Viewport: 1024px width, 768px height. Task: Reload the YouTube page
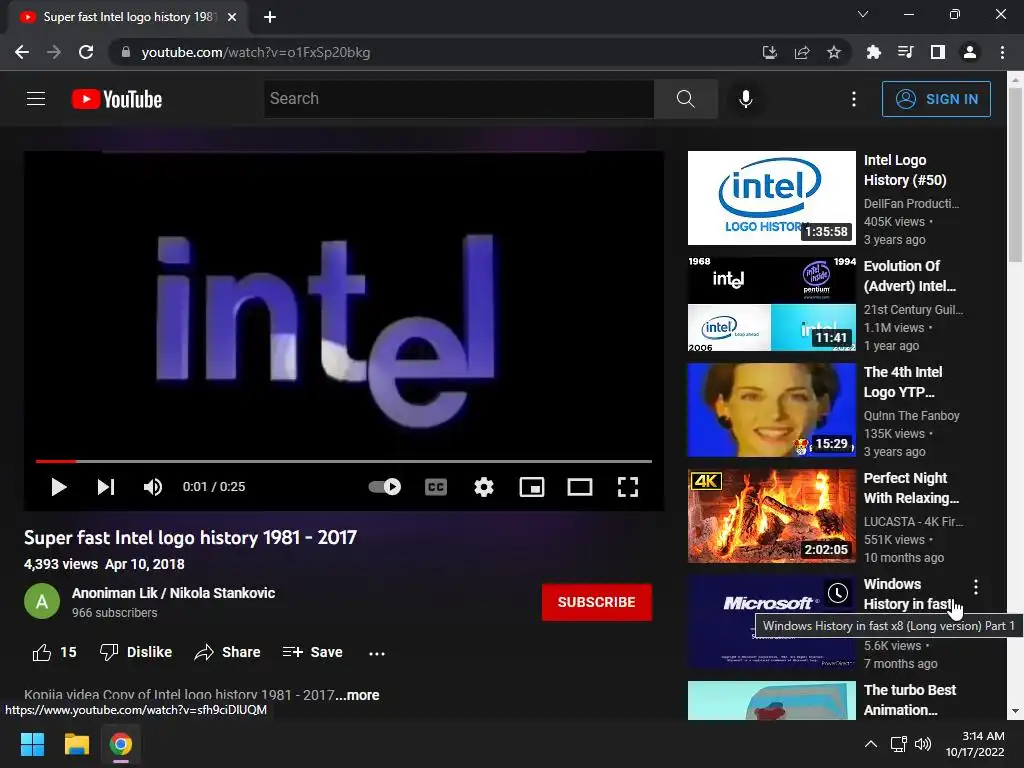[86, 52]
